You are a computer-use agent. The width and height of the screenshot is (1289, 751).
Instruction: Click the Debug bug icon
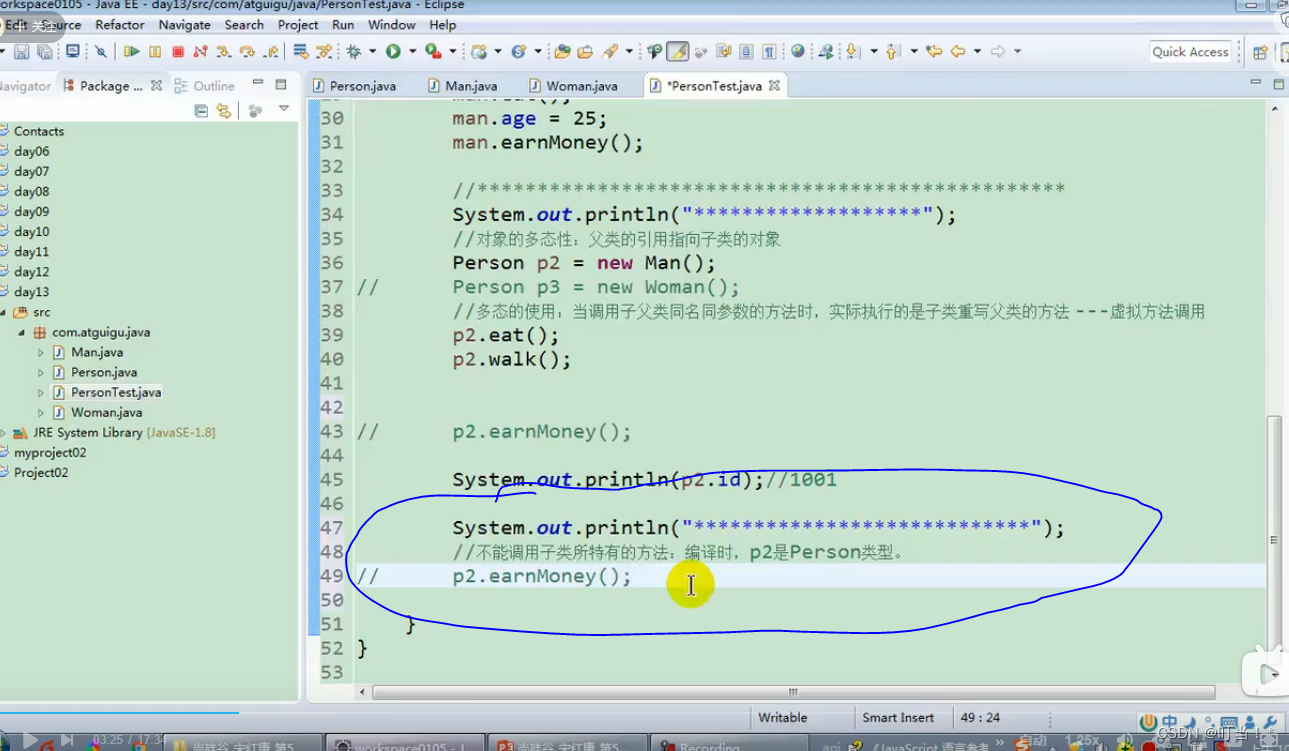point(353,52)
